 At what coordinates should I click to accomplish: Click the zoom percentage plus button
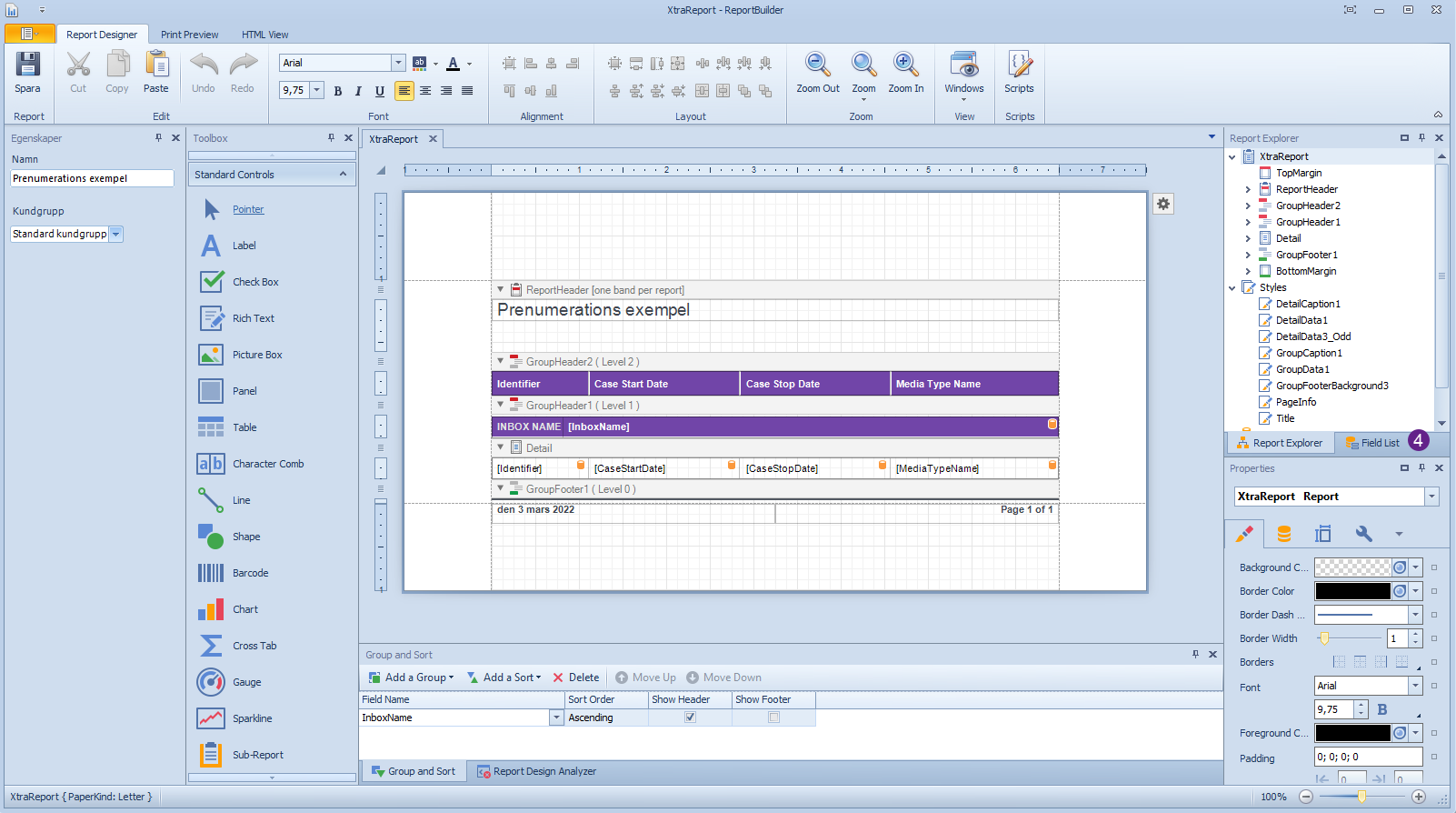click(x=1419, y=797)
